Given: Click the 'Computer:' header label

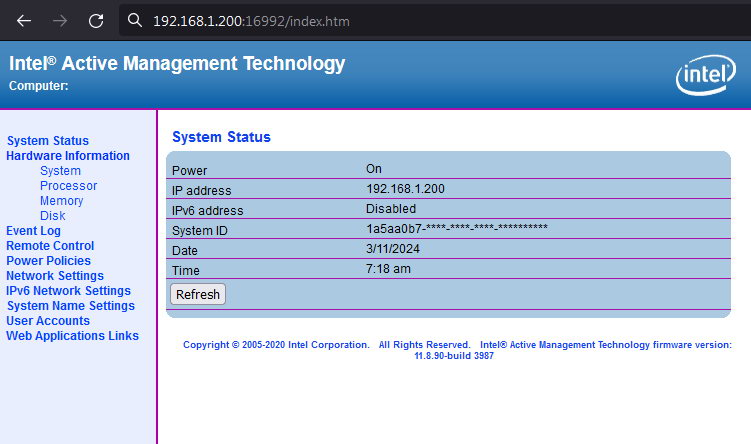Looking at the screenshot, I should [39, 86].
